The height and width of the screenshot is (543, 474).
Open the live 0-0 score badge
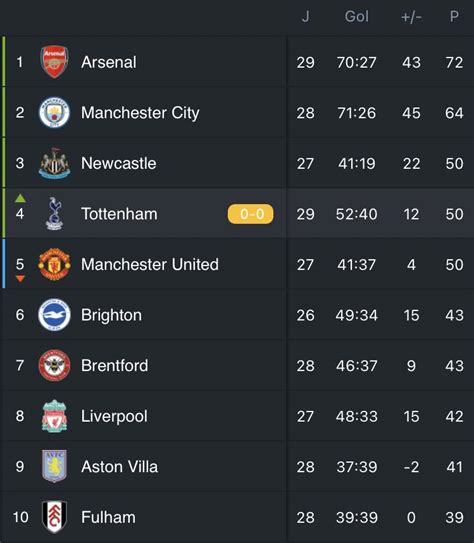click(x=250, y=214)
